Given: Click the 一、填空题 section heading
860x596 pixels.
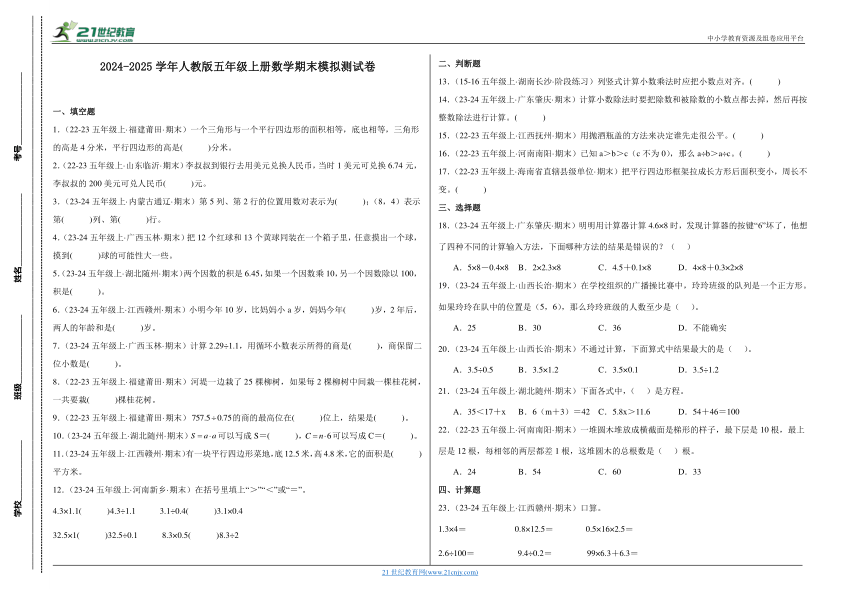Looking at the screenshot, I should (x=74, y=111).
